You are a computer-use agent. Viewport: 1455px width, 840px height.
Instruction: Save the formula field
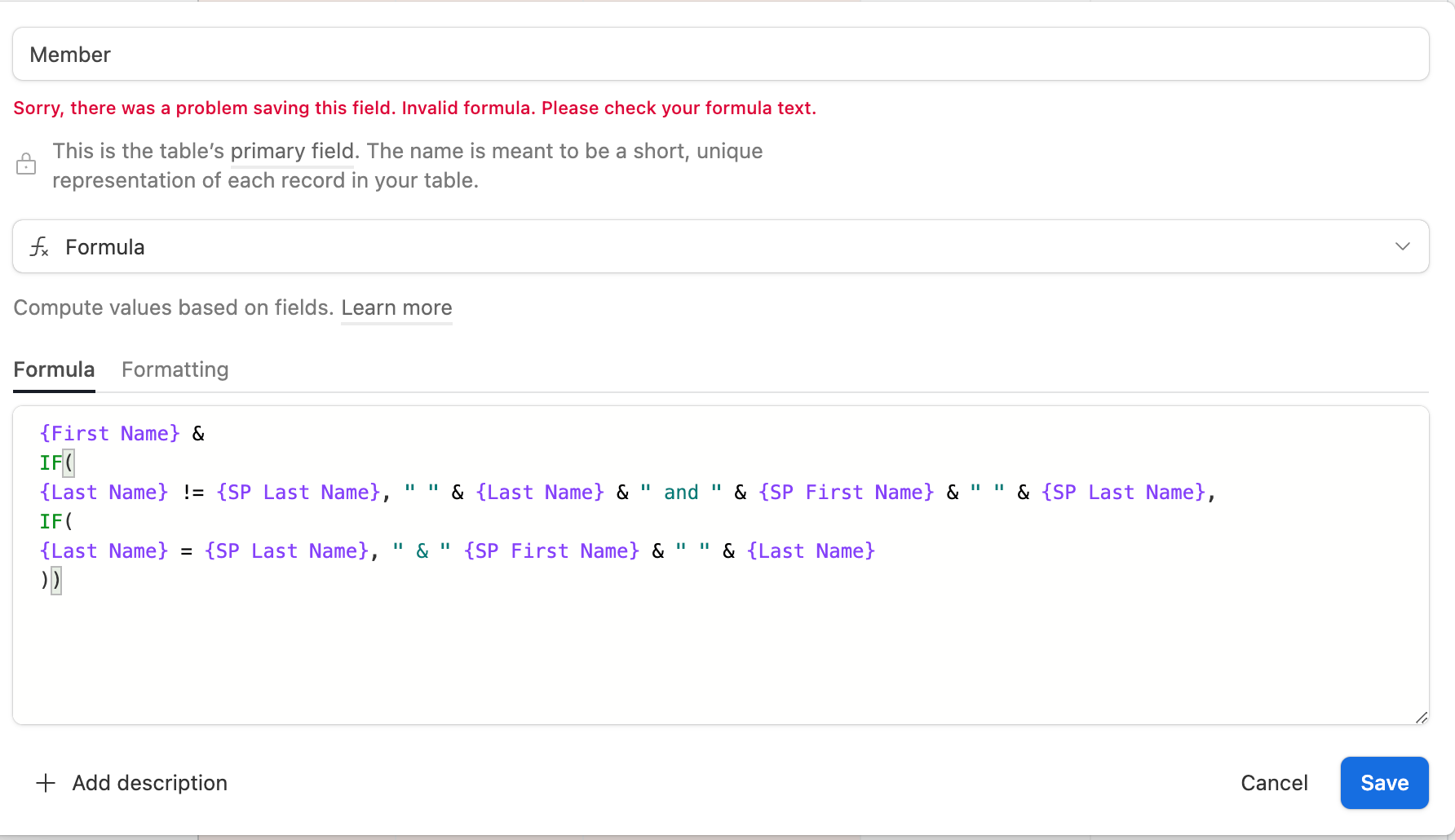point(1384,783)
